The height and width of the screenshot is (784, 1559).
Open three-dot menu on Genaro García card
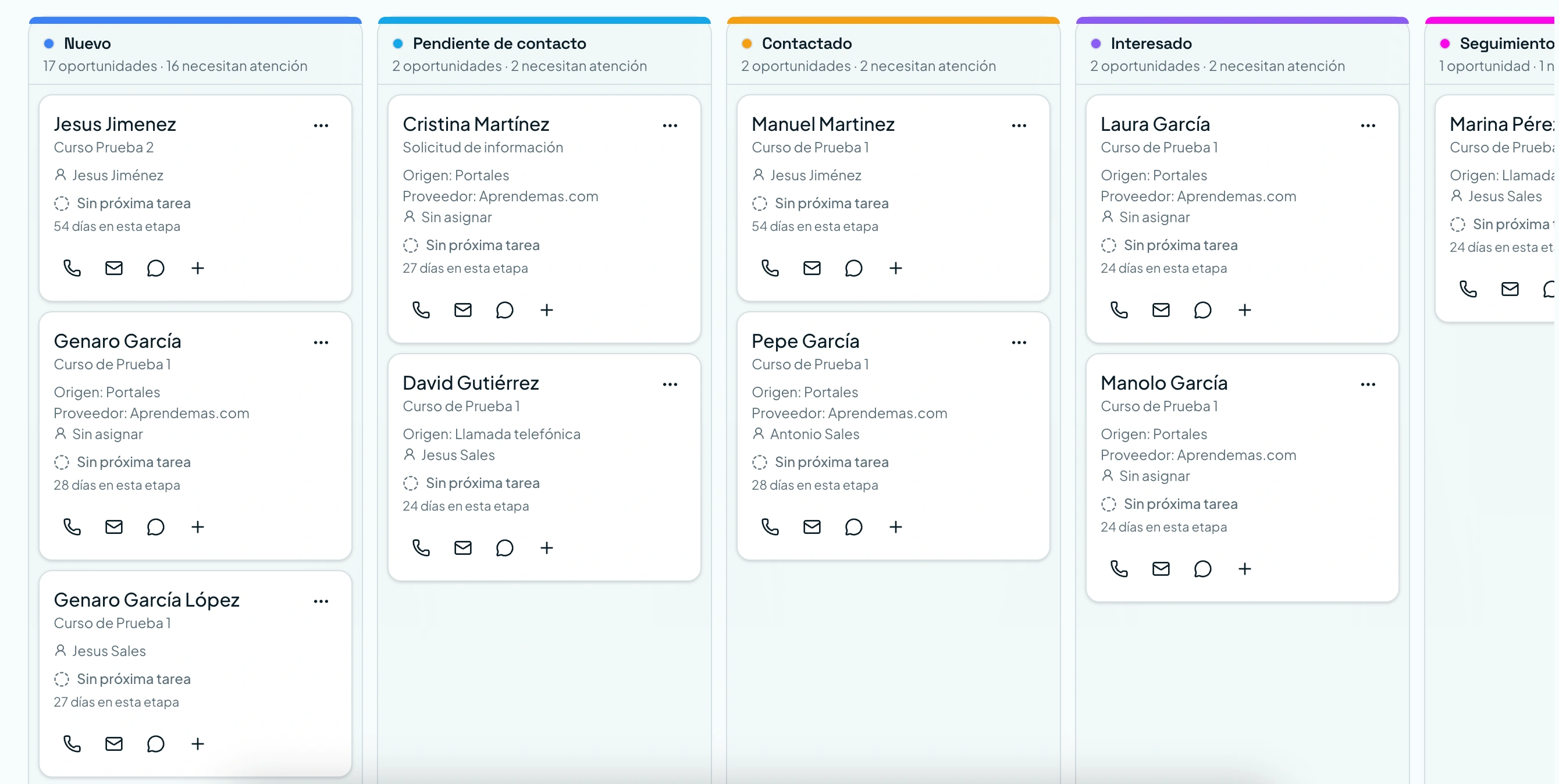(x=321, y=343)
